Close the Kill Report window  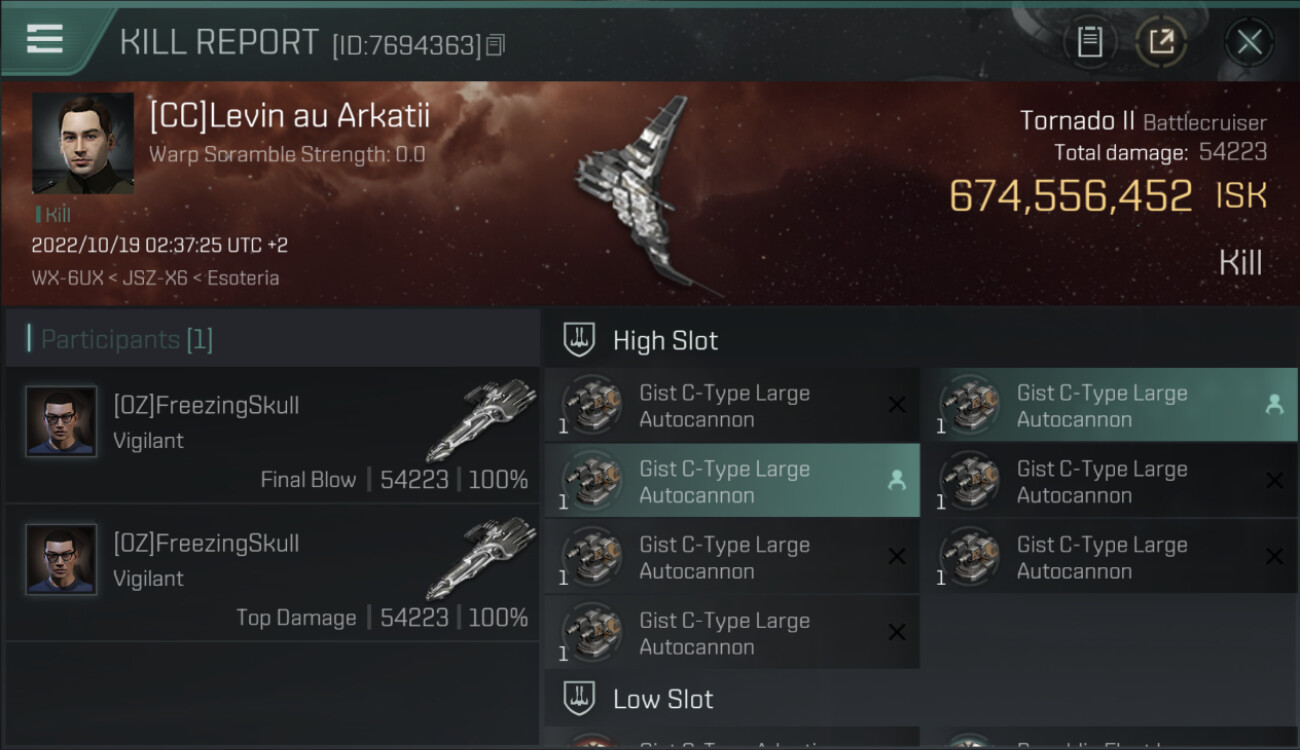[x=1249, y=42]
